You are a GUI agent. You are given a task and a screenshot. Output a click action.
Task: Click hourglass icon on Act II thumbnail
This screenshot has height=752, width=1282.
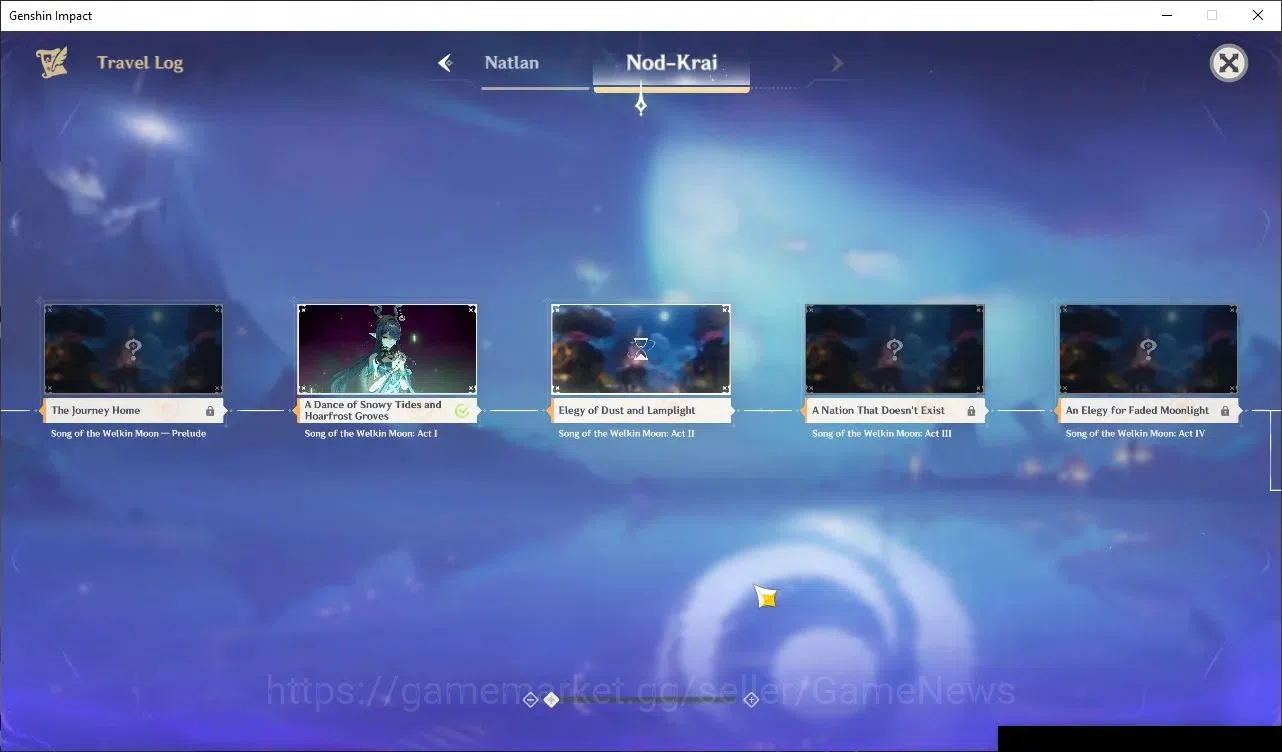click(641, 349)
